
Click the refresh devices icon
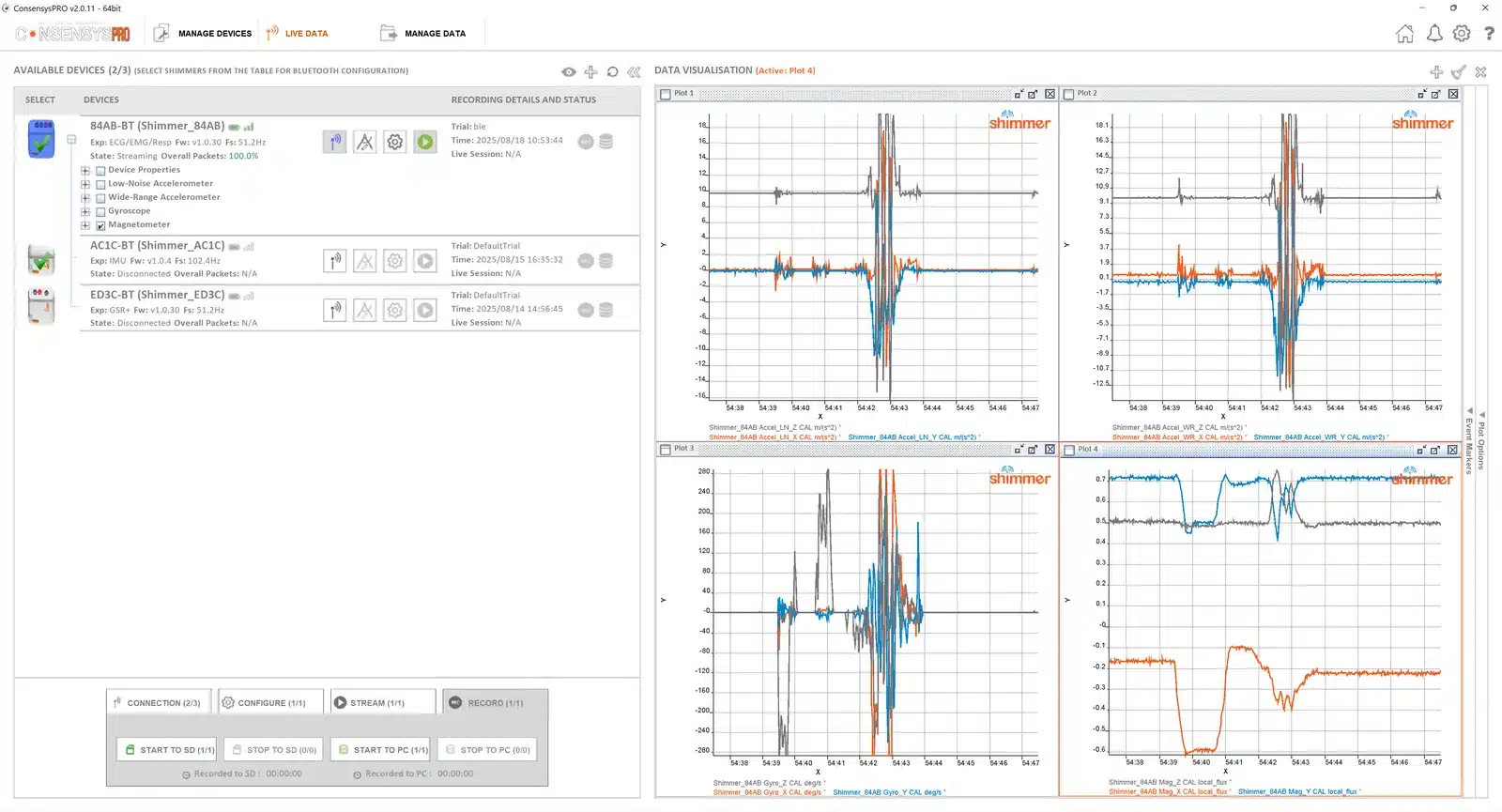pos(613,71)
